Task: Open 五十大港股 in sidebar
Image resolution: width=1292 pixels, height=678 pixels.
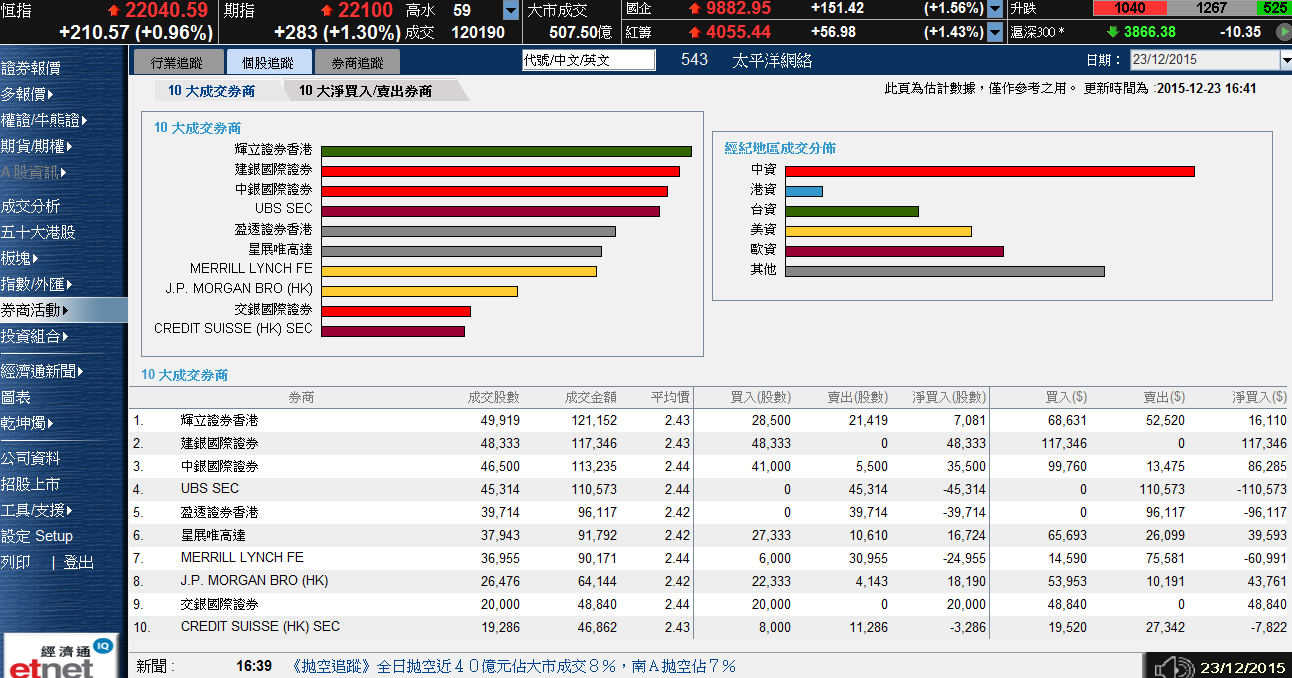Action: (38, 232)
